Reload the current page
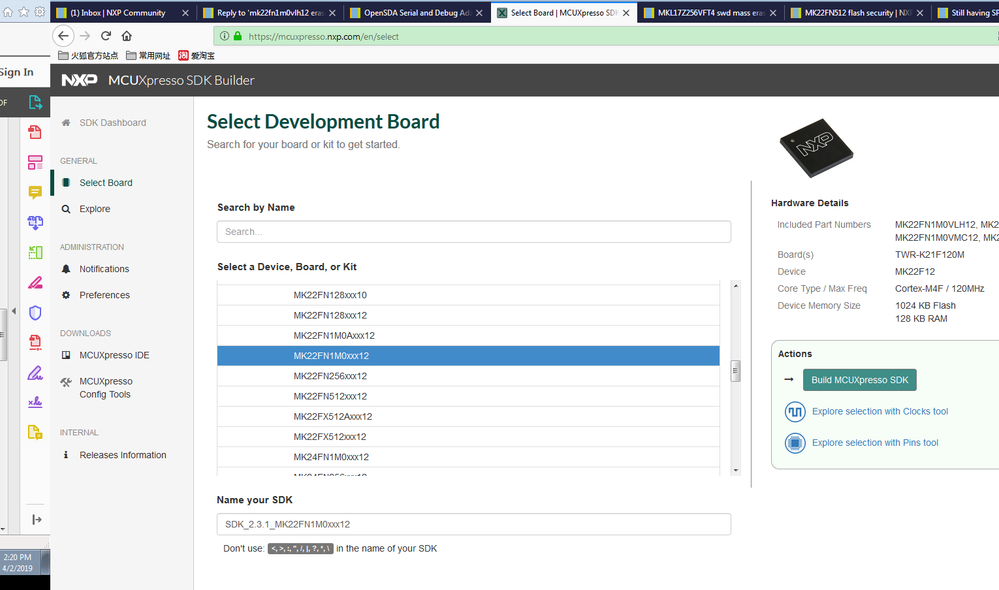Image resolution: width=999 pixels, height=590 pixels. point(106,36)
